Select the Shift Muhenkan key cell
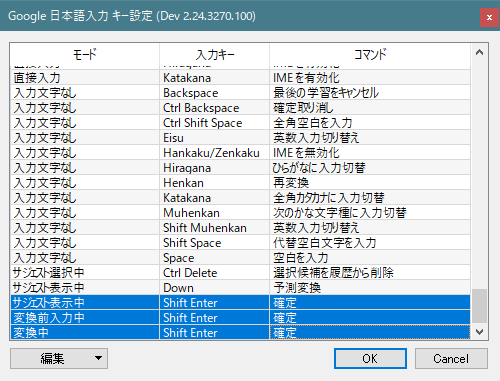 [x=214, y=228]
